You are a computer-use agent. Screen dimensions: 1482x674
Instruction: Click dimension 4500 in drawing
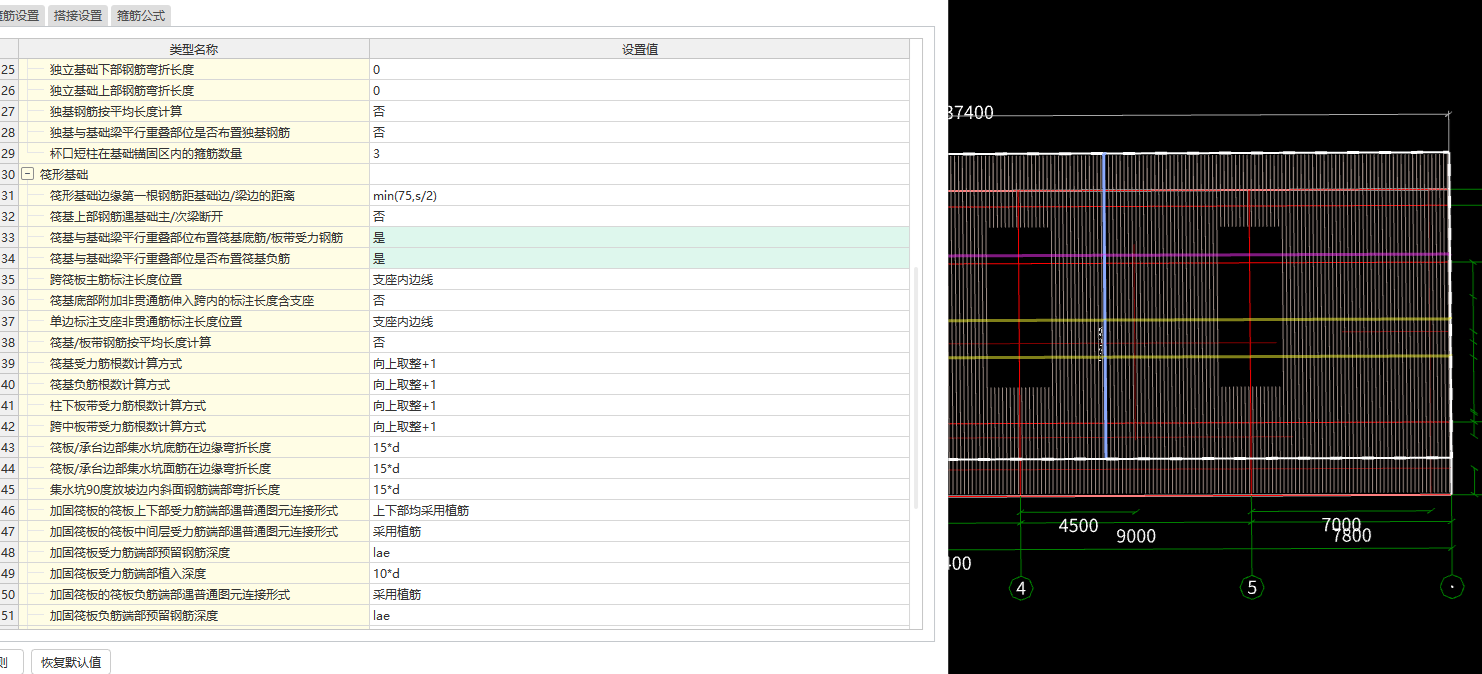tap(1077, 526)
